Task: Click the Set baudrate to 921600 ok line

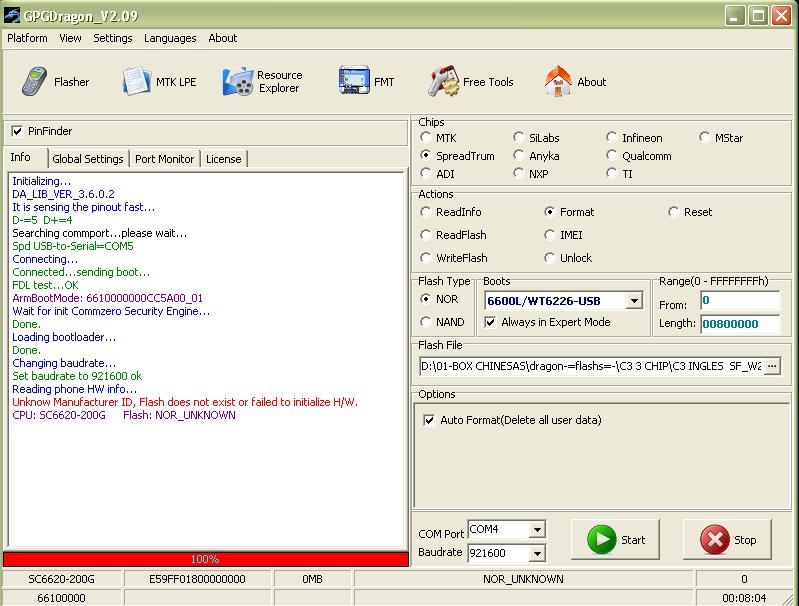Action: coord(77,376)
